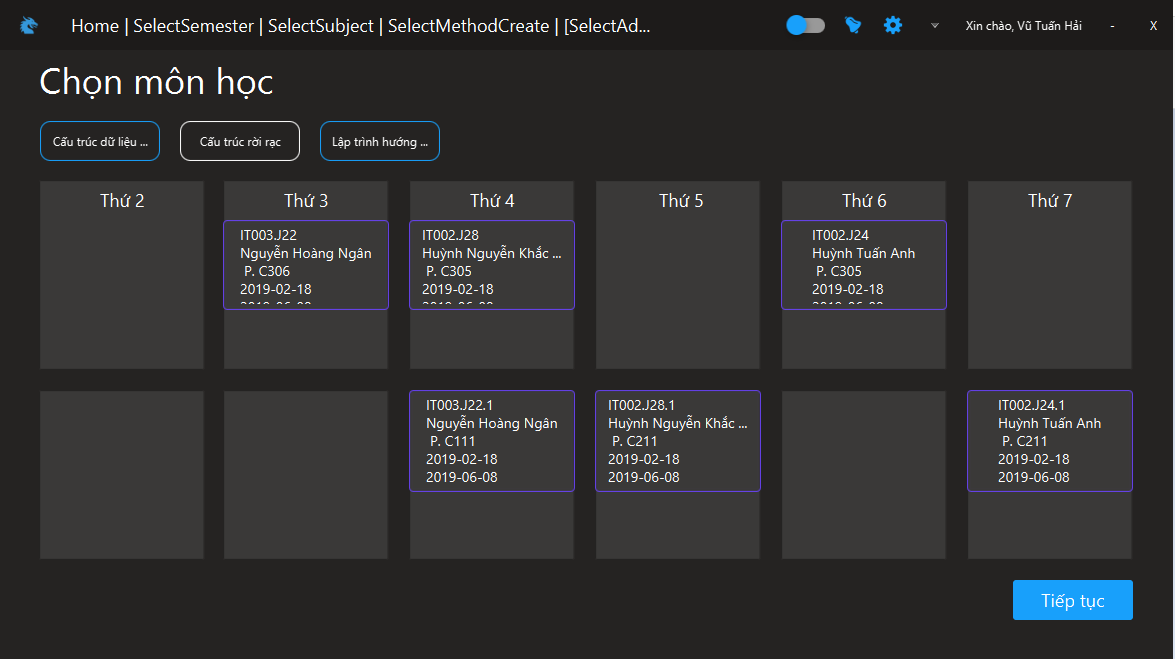The image size is (1175, 659).
Task: Open settings gear icon
Action: click(x=892, y=25)
